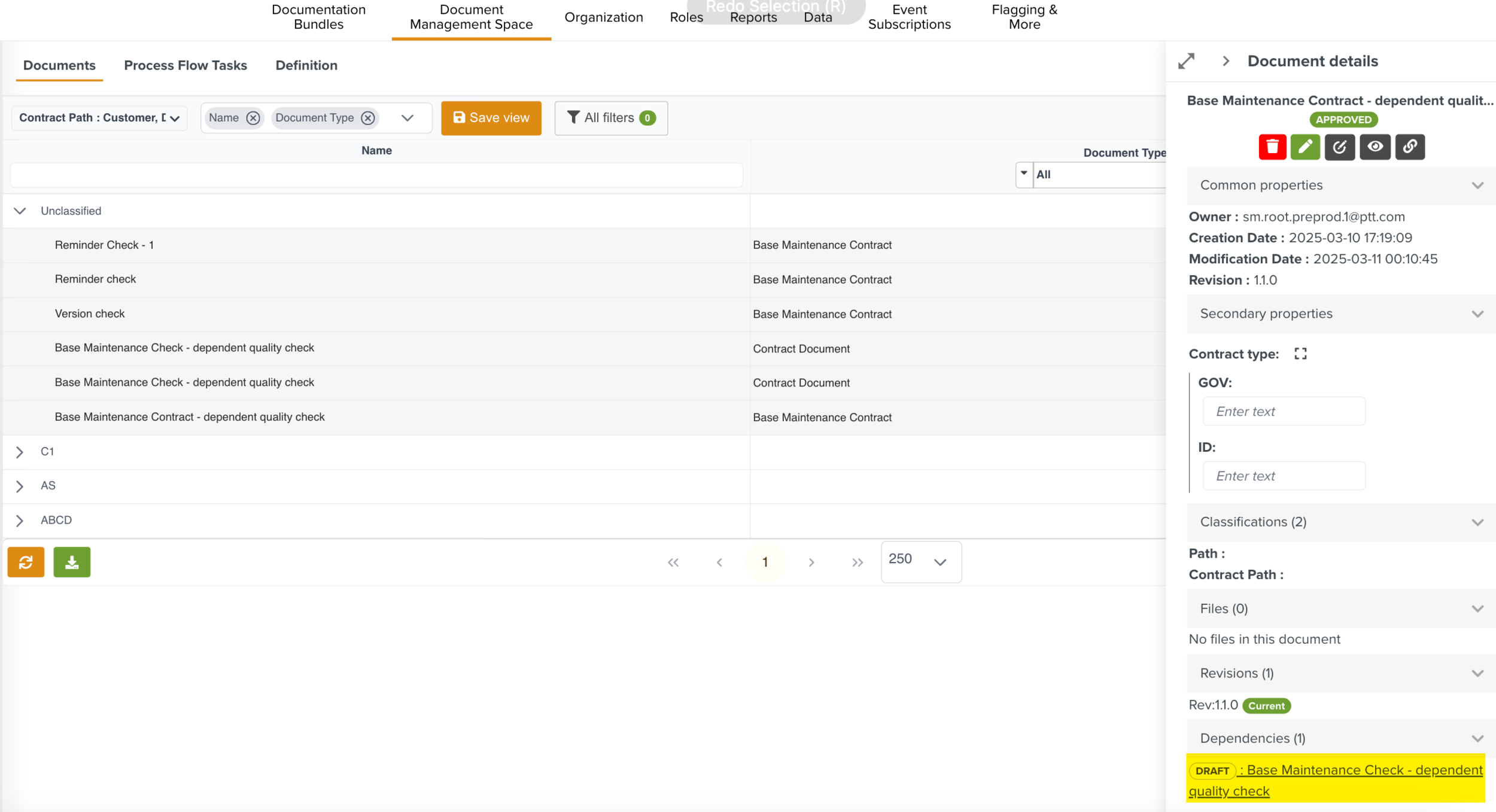Remove the Document Type column chip
1496x812 pixels.
pos(368,118)
